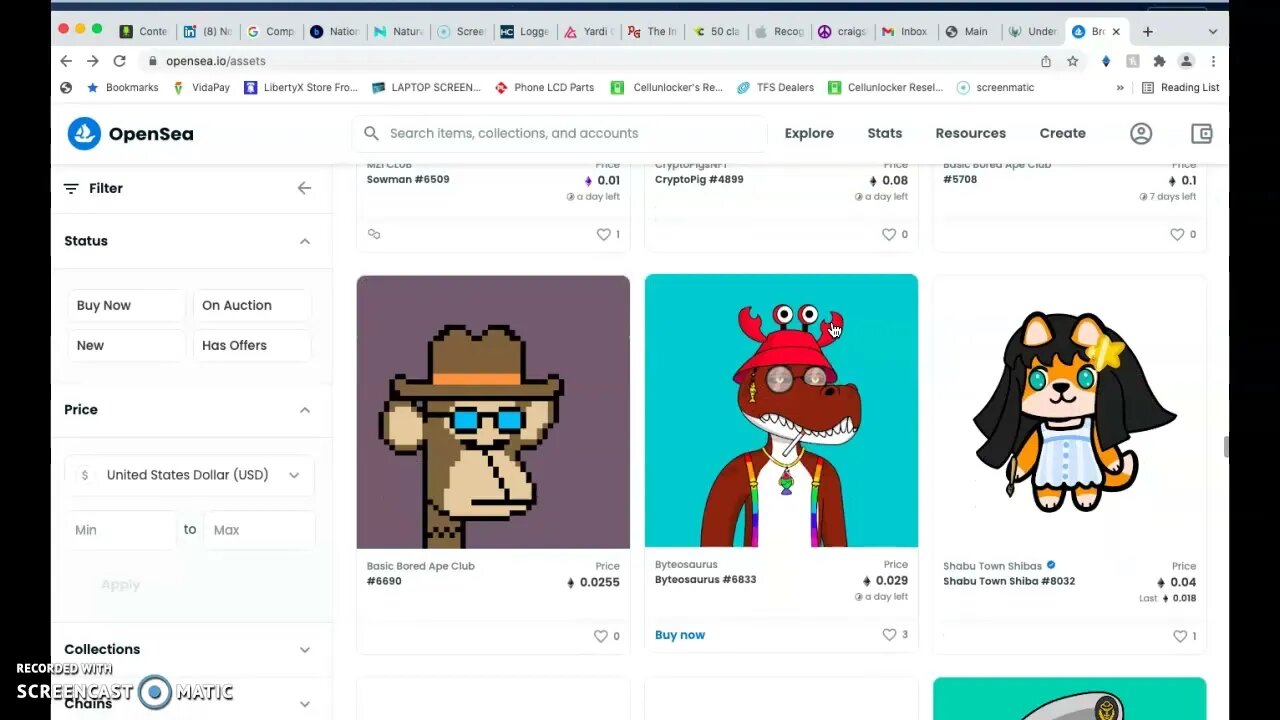Toggle Buy Now status filter

126,305
